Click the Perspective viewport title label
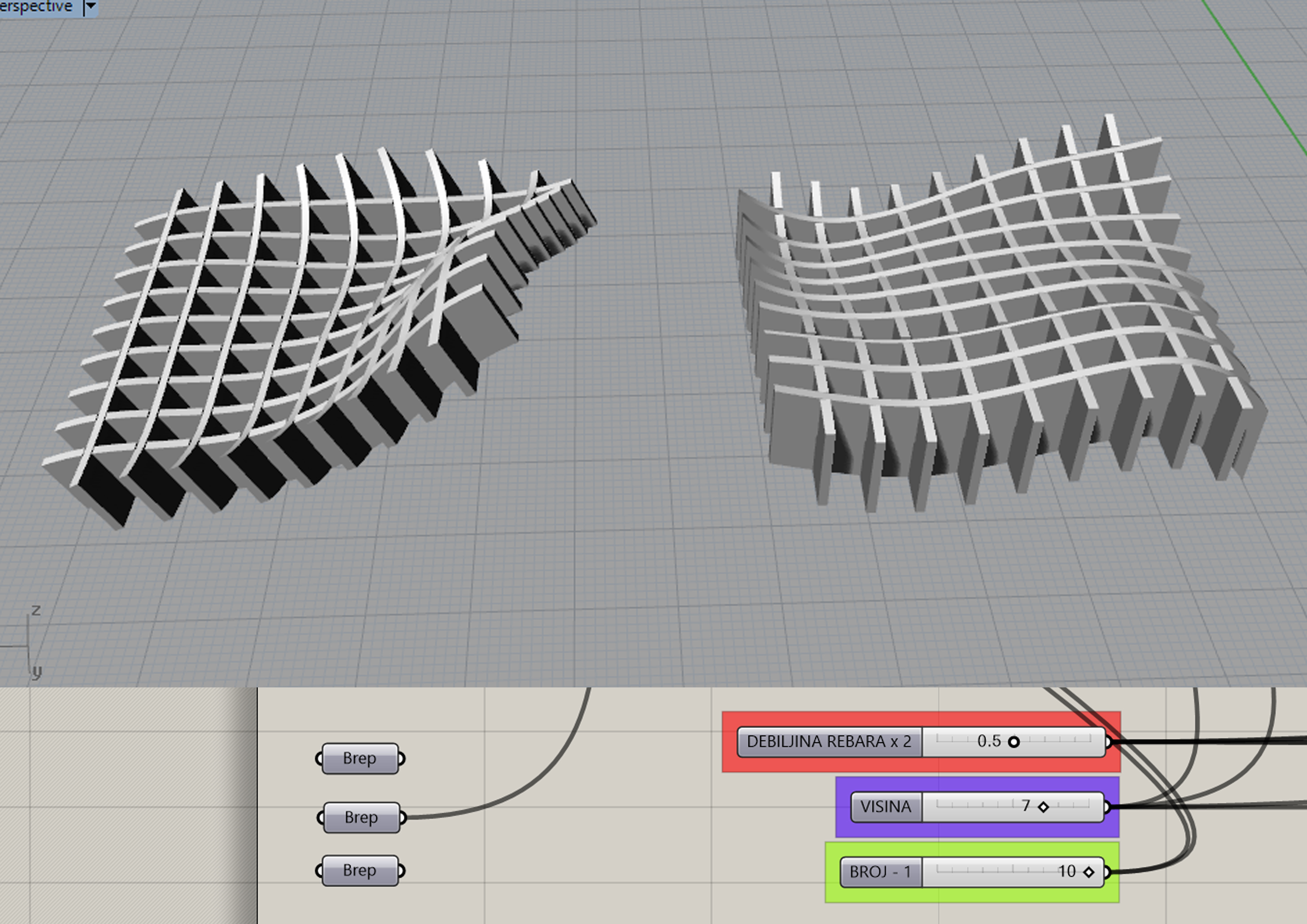 tap(37, 6)
